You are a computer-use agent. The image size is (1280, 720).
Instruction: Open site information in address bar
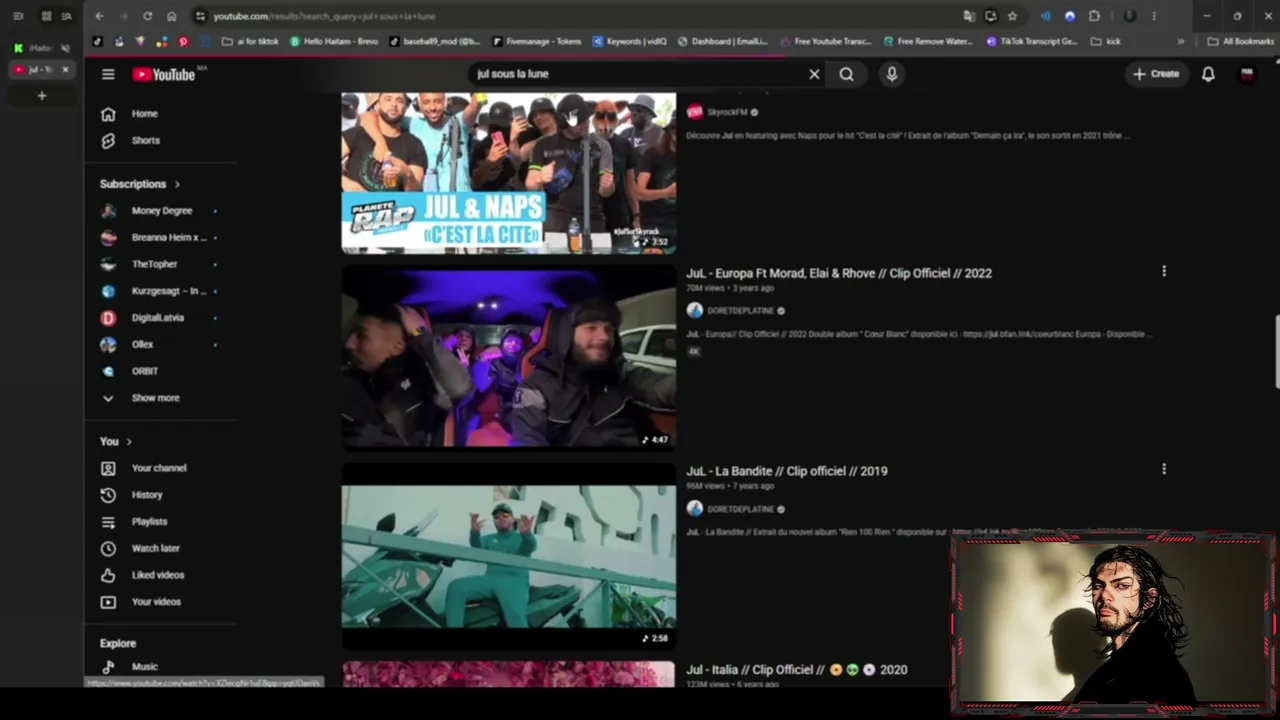click(x=200, y=16)
